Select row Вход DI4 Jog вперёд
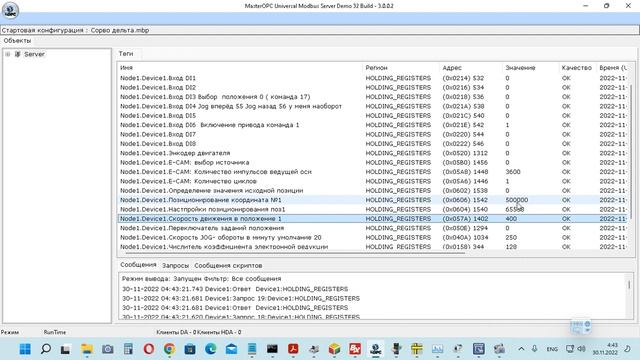The width and height of the screenshot is (640, 360). click(x=373, y=106)
